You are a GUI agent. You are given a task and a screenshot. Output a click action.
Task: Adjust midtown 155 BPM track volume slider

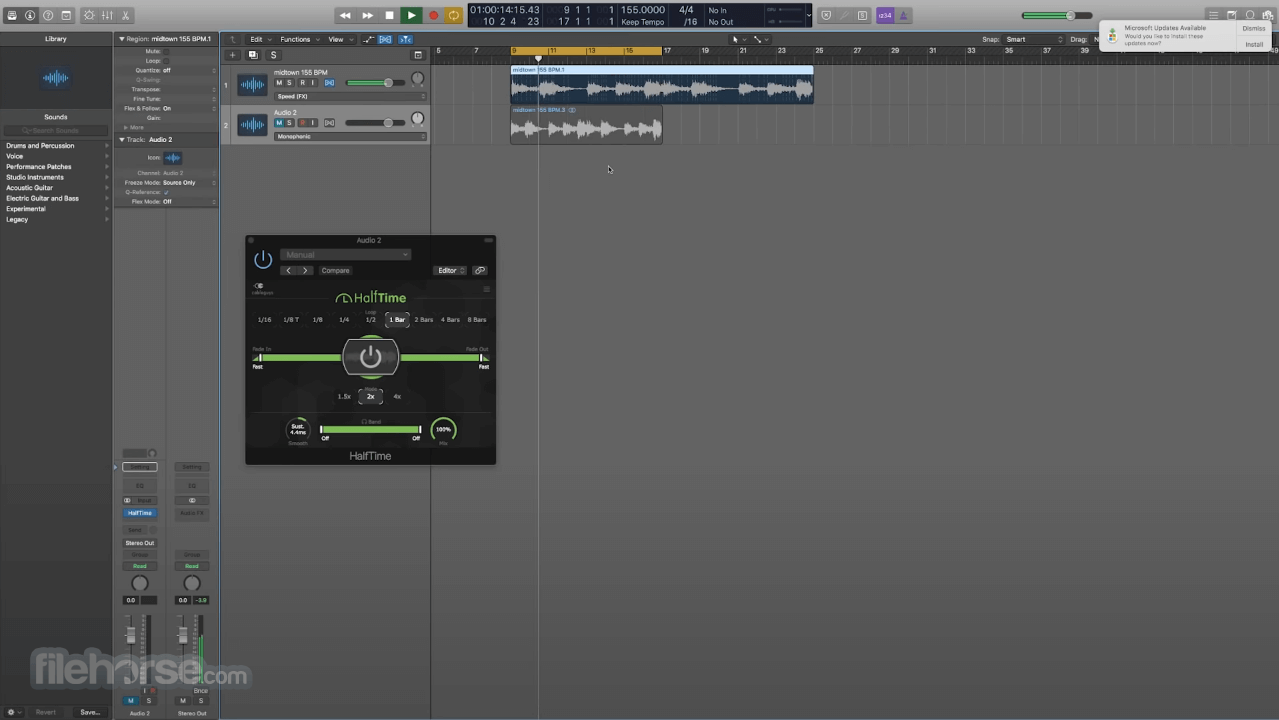pos(373,83)
